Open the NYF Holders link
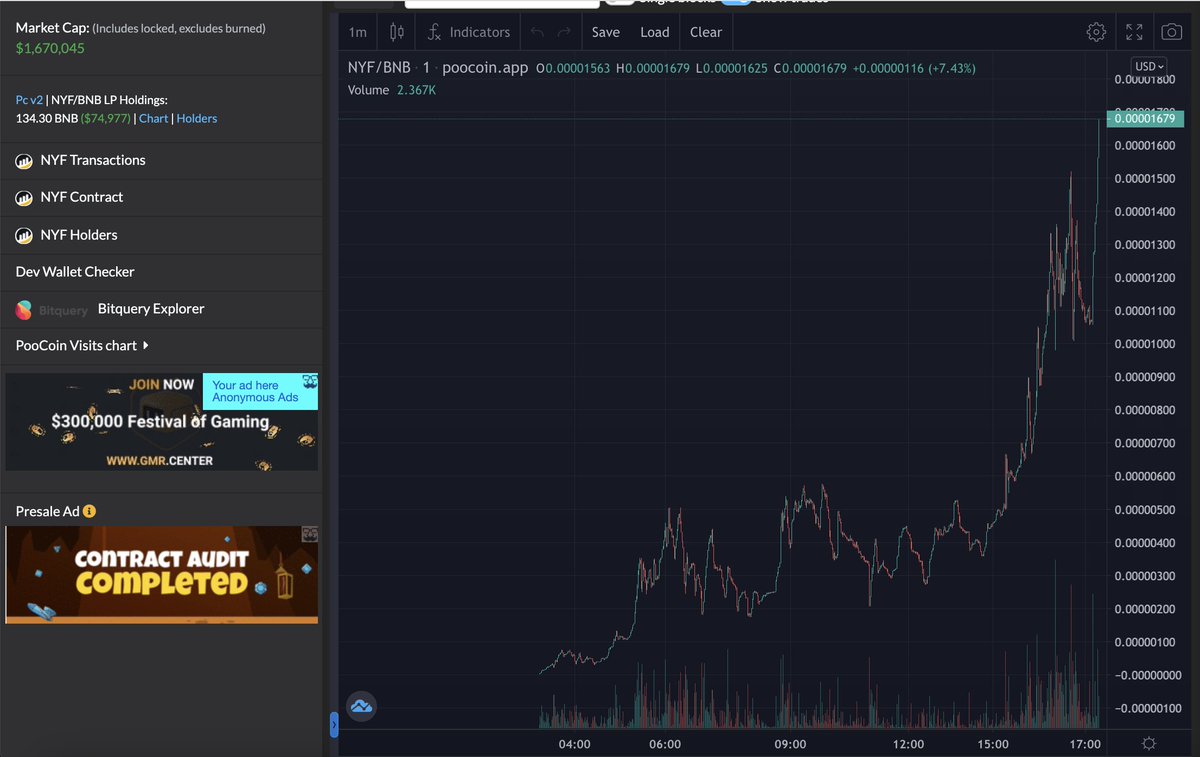Image resolution: width=1200 pixels, height=757 pixels. (79, 235)
